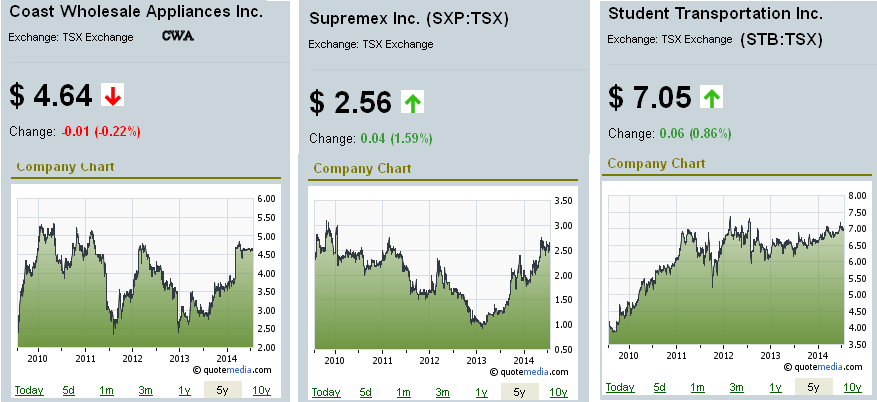Image resolution: width=877 pixels, height=402 pixels.
Task: Select 5y tab under Coast Wholesale chart
Action: pos(223,390)
